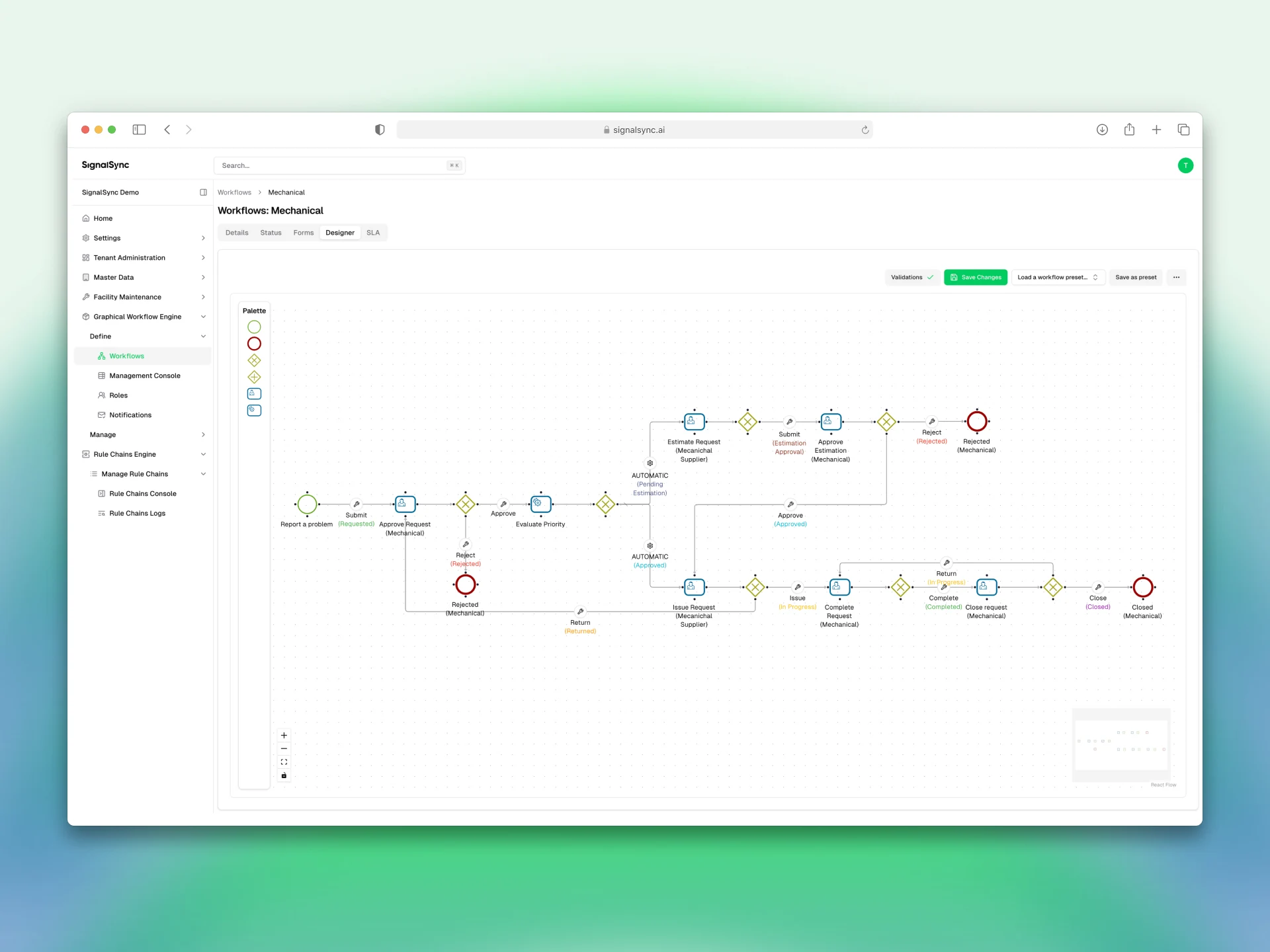Select the automatic task node in the Palette
1270x952 pixels.
254,410
